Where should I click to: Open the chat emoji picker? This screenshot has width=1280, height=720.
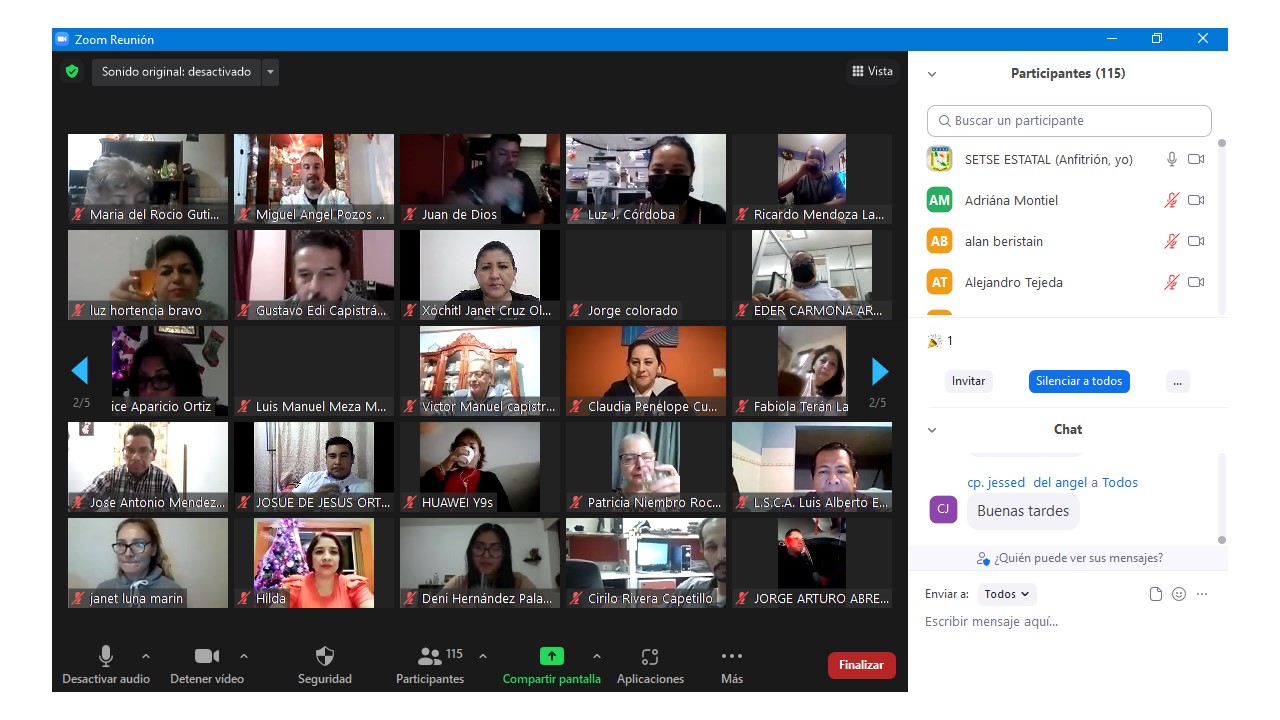(x=1179, y=594)
